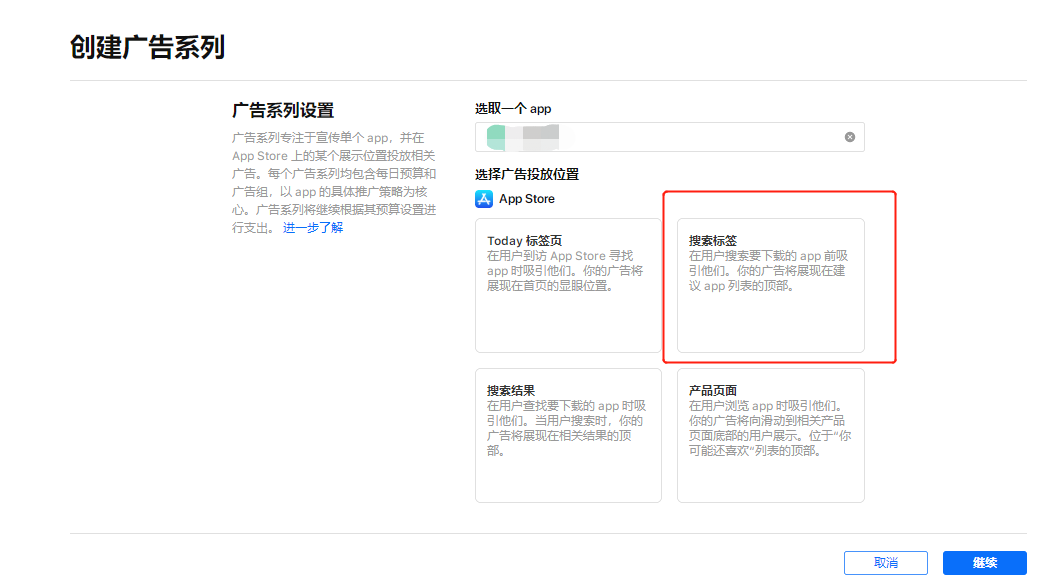
Task: Click the Today 标签页 card description text
Action: pyautogui.click(x=565, y=271)
